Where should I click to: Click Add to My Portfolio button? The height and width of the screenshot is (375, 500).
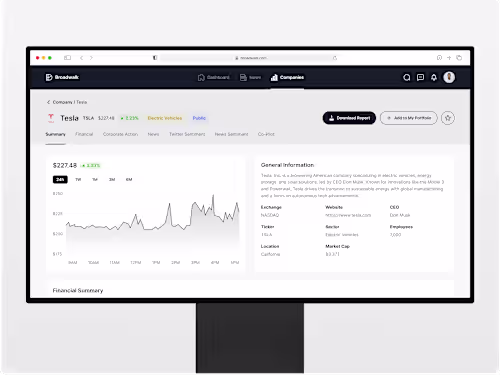[409, 118]
